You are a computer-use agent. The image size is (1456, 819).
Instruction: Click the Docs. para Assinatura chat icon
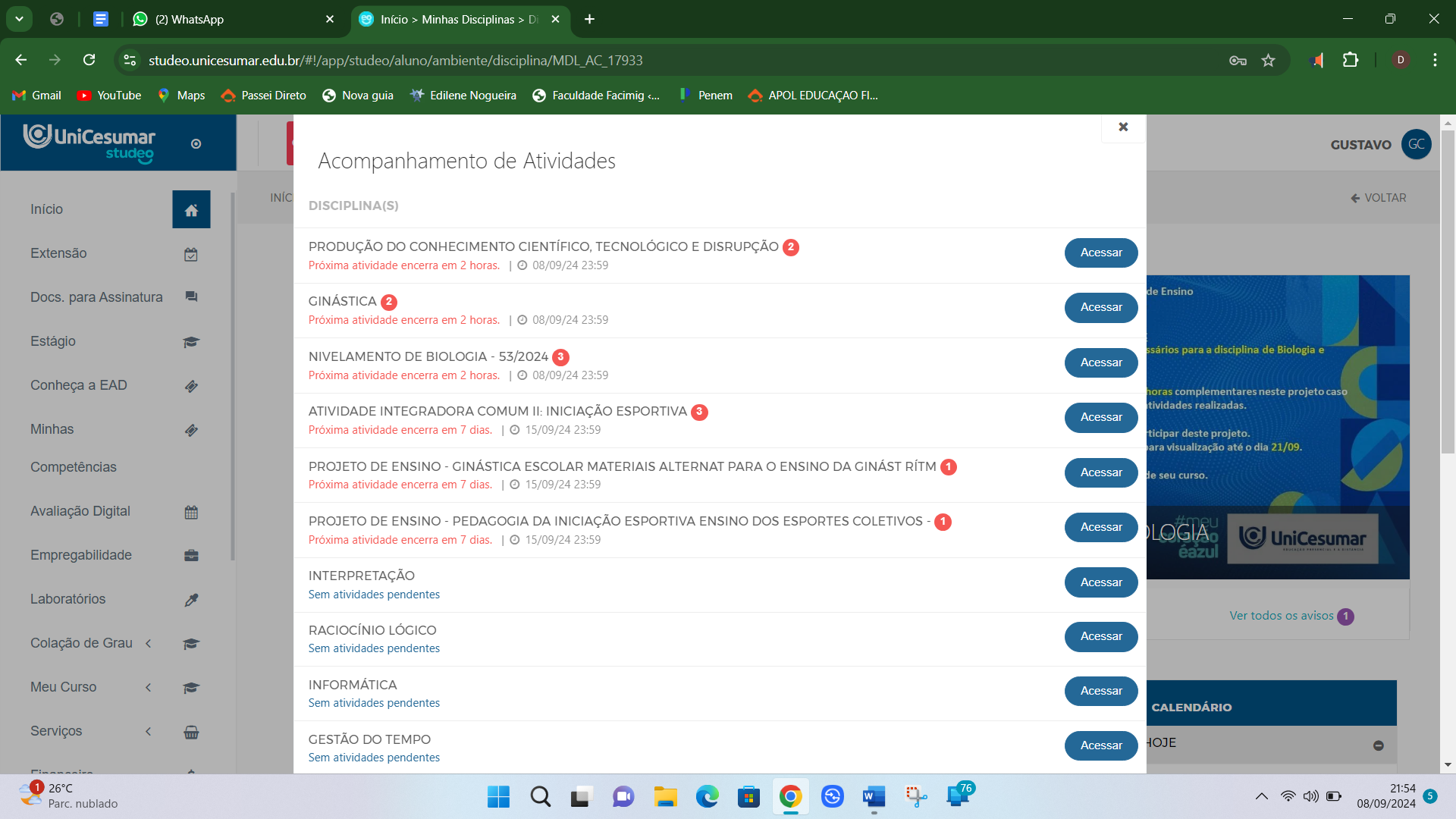191,297
